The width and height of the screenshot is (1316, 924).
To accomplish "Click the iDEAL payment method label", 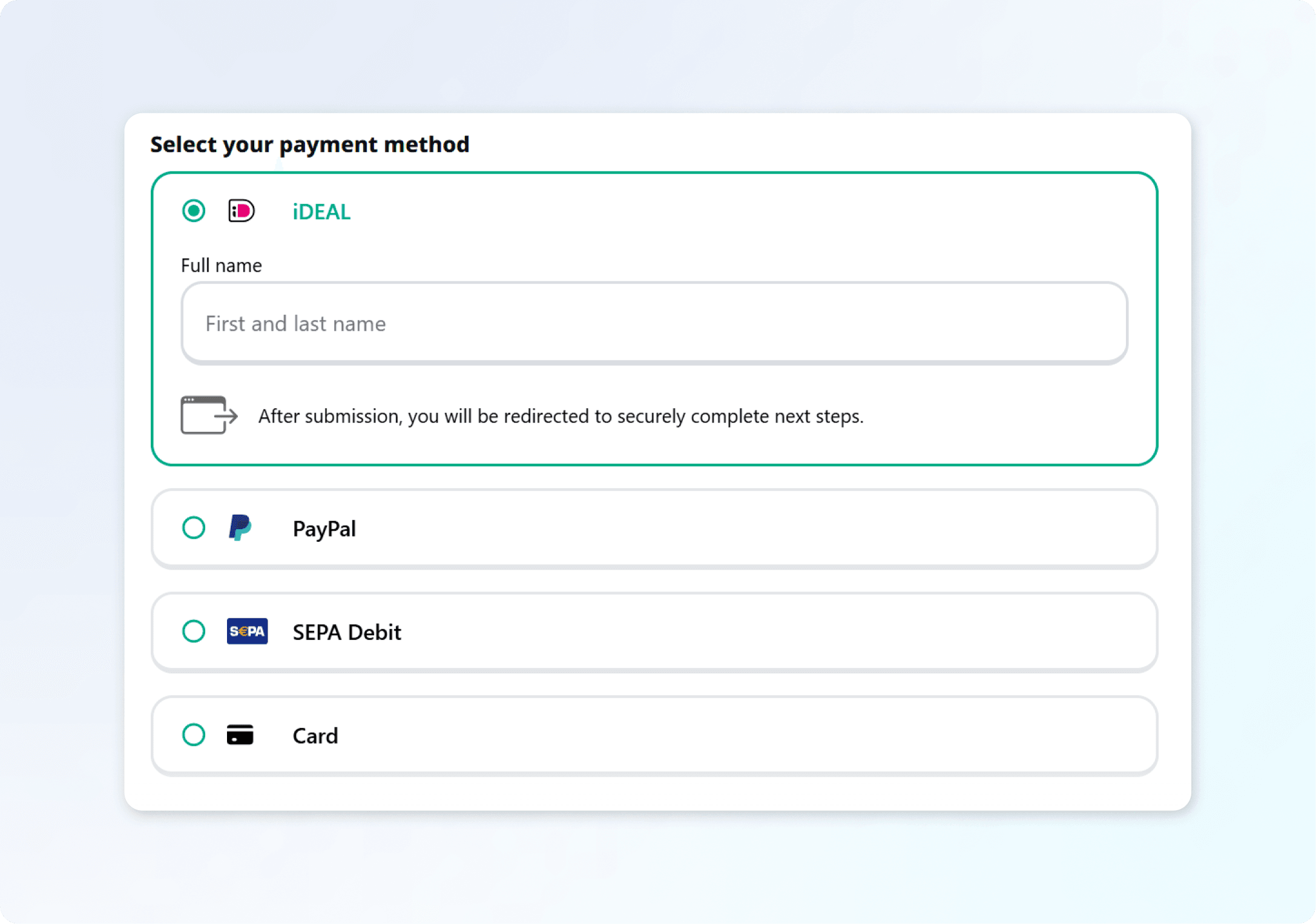I will pyautogui.click(x=321, y=212).
